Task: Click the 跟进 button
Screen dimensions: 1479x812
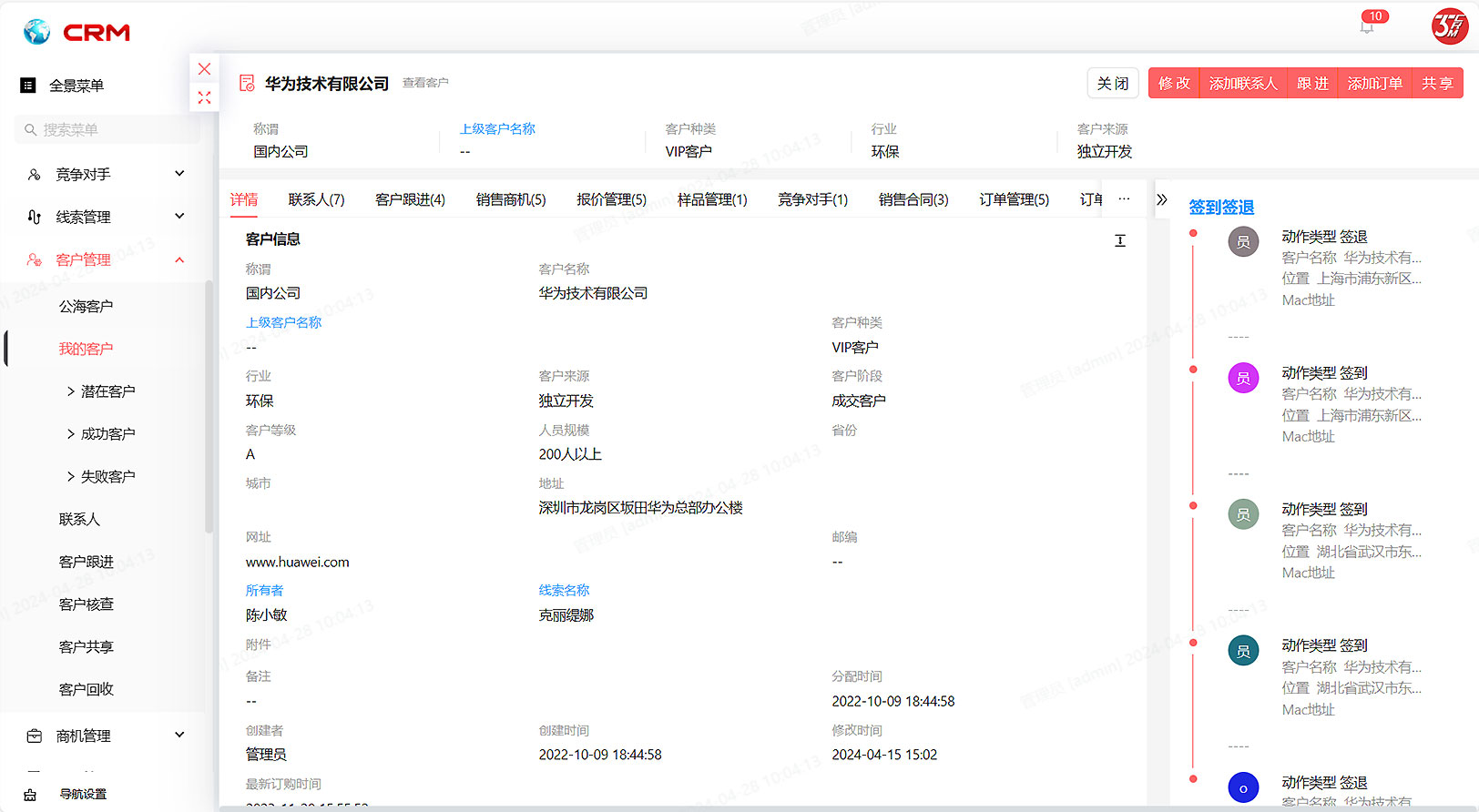Action: (1312, 83)
